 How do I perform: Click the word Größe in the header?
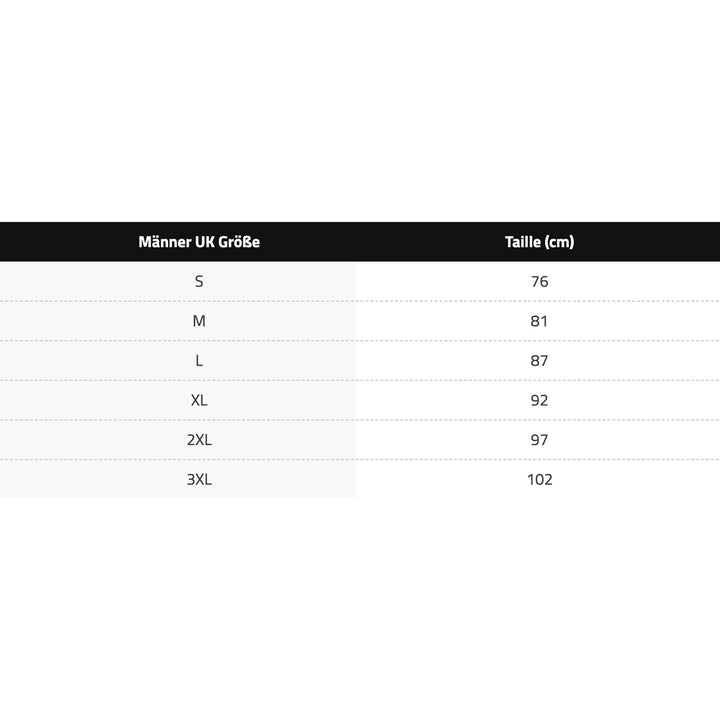[x=238, y=242]
